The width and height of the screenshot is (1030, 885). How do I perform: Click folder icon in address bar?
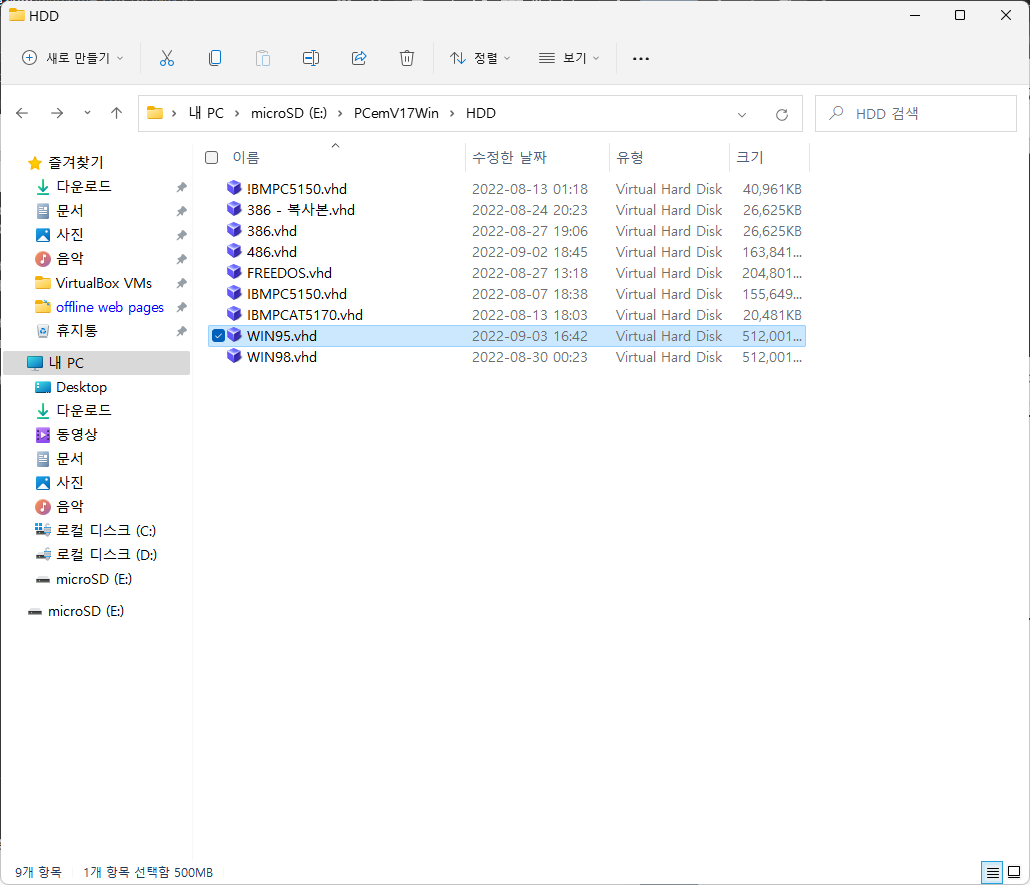(155, 113)
